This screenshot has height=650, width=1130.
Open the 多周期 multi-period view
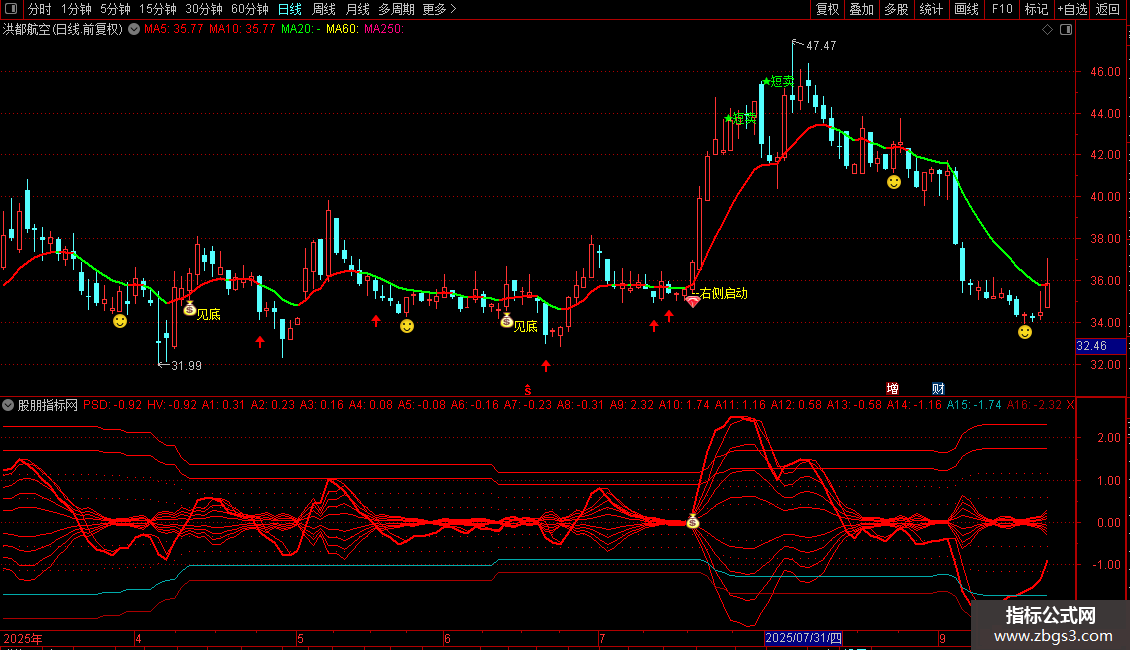coord(396,9)
